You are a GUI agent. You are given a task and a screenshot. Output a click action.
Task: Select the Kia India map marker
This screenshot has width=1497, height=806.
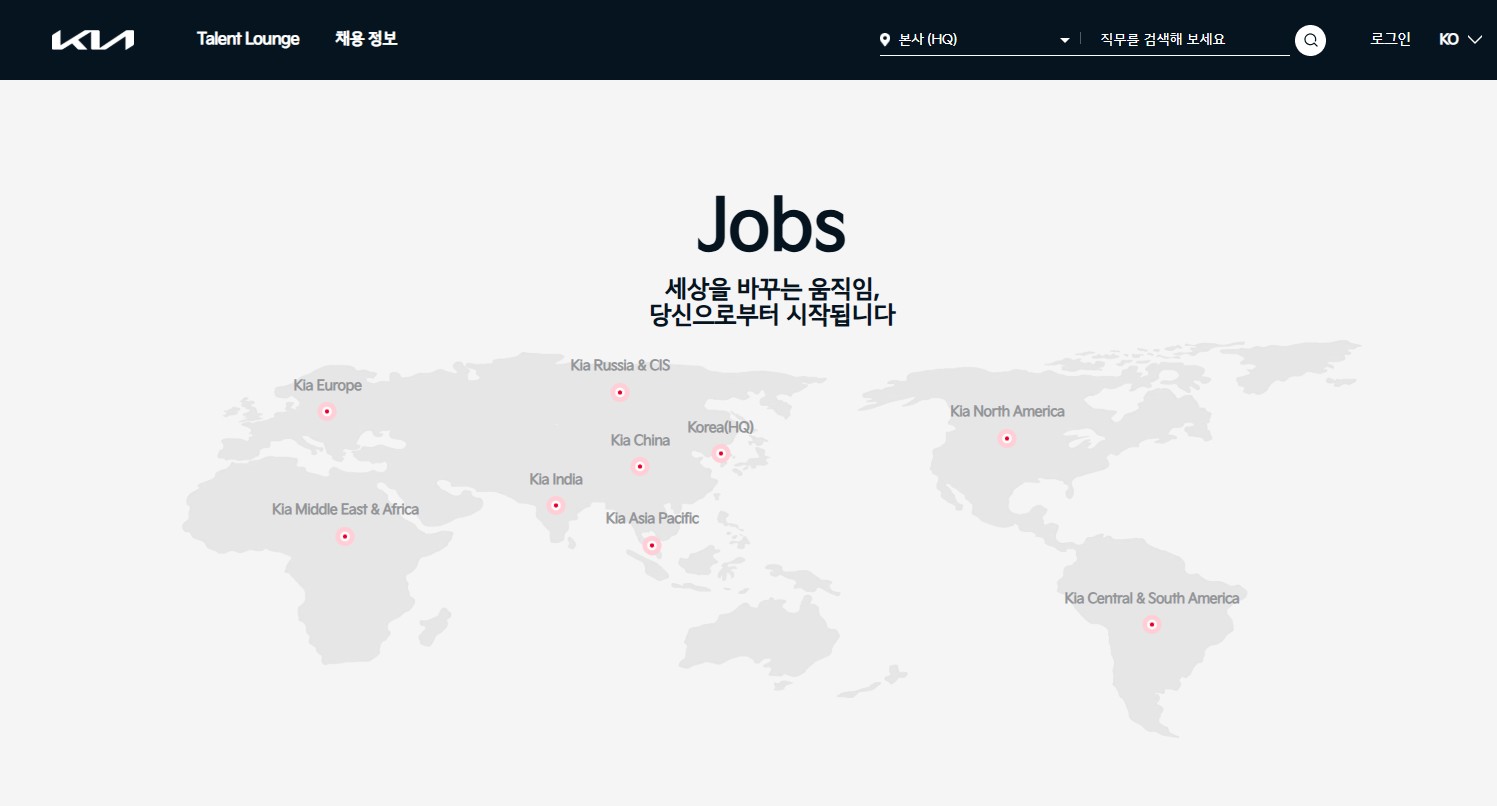click(555, 505)
